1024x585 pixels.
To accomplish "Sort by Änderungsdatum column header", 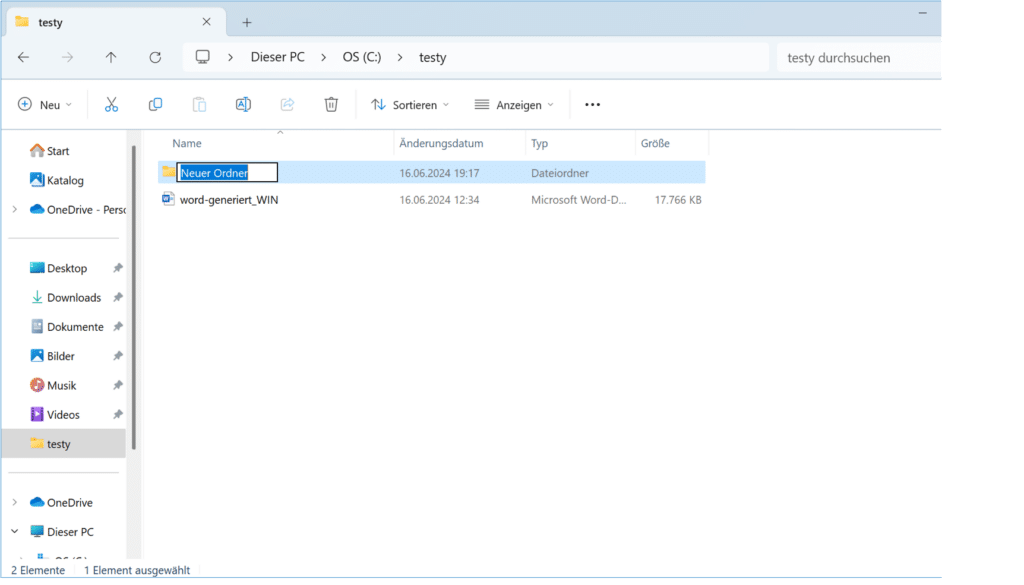I will [x=441, y=143].
